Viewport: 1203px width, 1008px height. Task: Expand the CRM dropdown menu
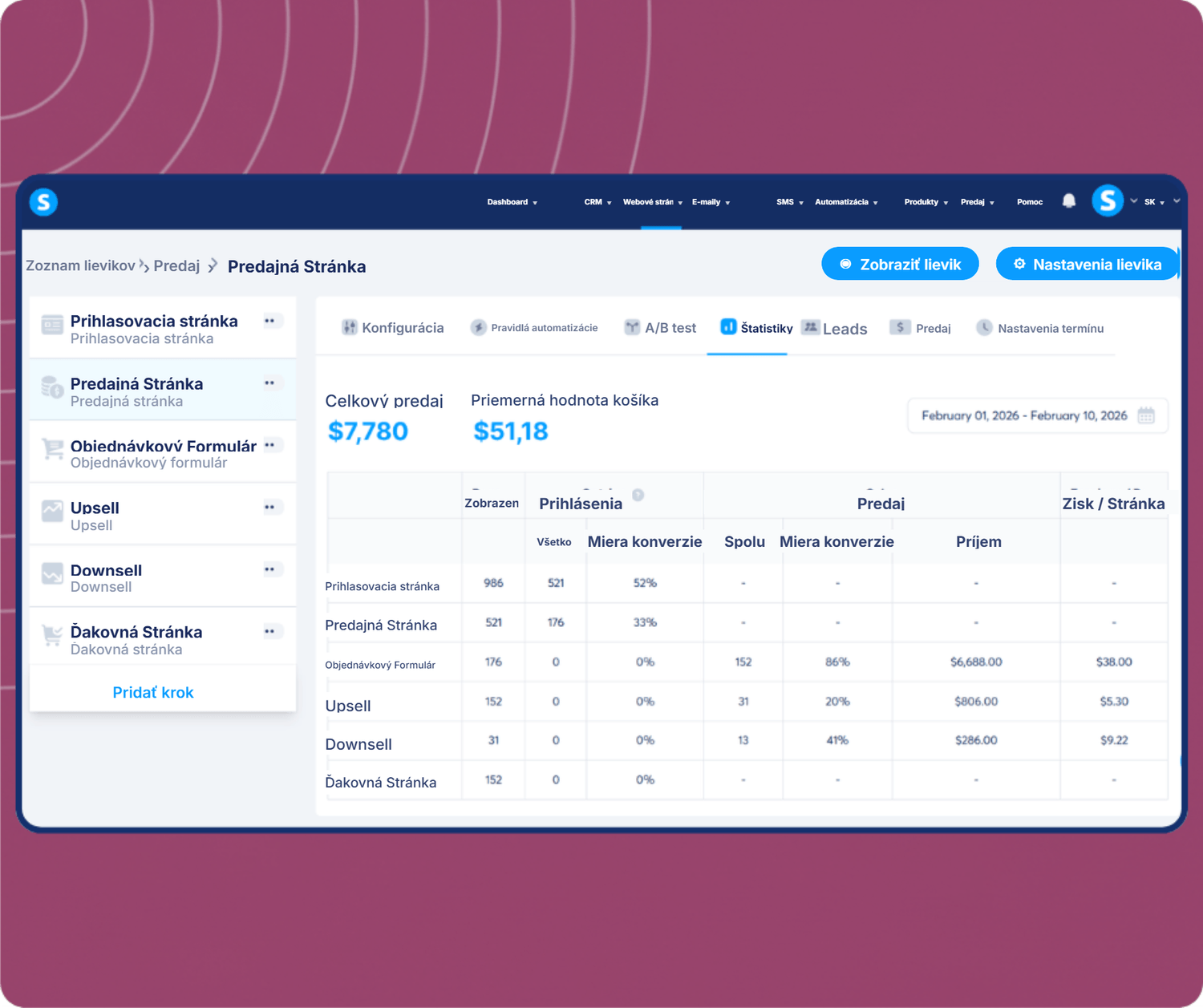pos(597,202)
